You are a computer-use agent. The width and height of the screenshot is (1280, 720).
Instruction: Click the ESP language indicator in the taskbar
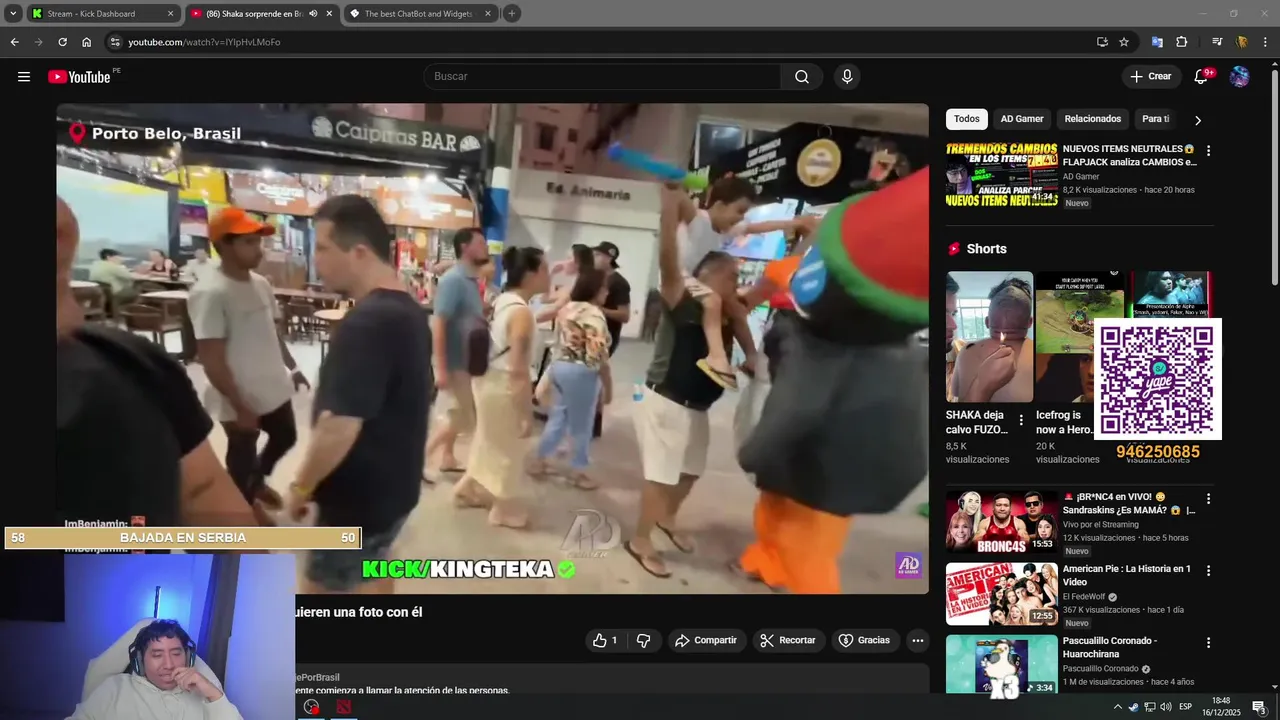1186,707
